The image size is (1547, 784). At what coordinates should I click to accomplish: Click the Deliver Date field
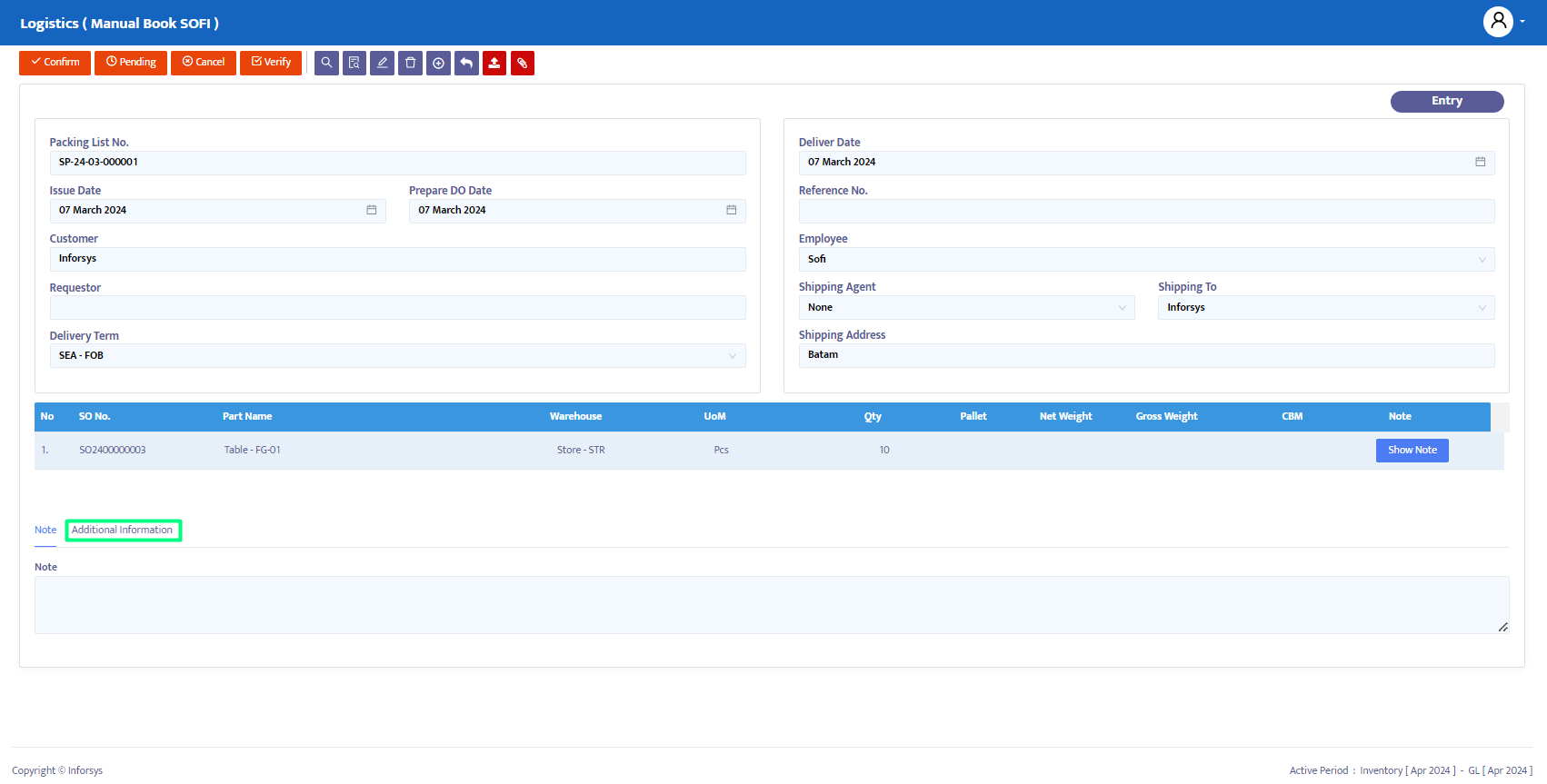(1146, 163)
